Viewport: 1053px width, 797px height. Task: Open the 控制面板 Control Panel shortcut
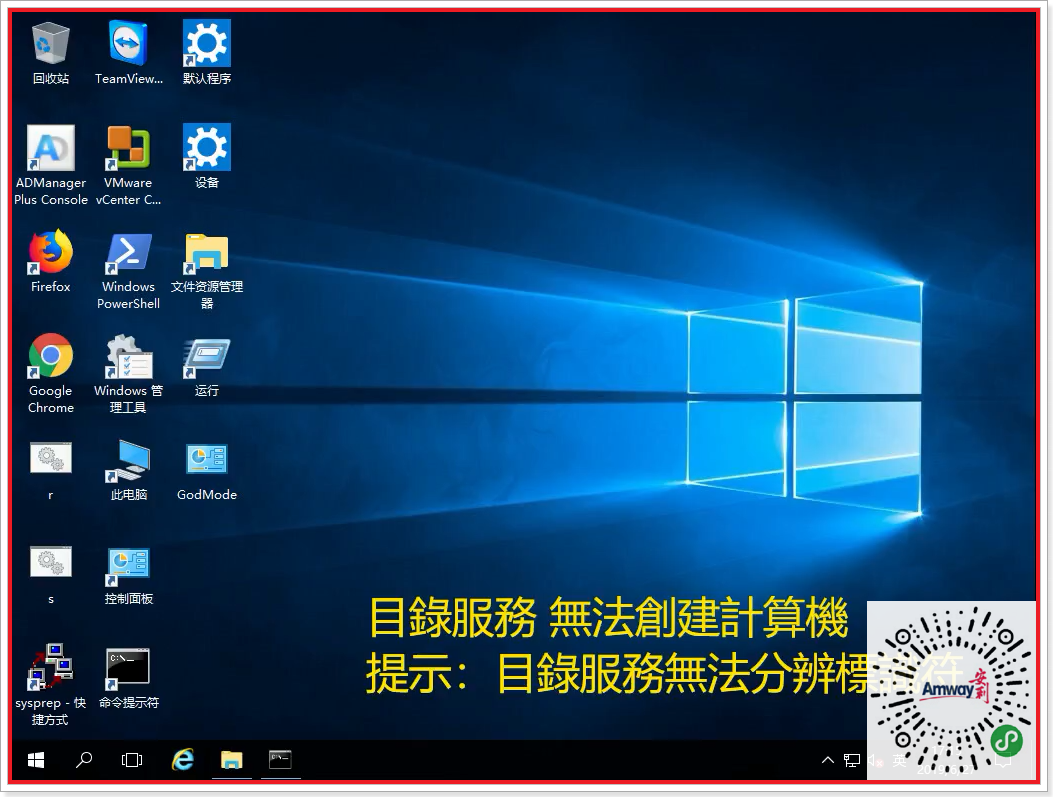128,574
